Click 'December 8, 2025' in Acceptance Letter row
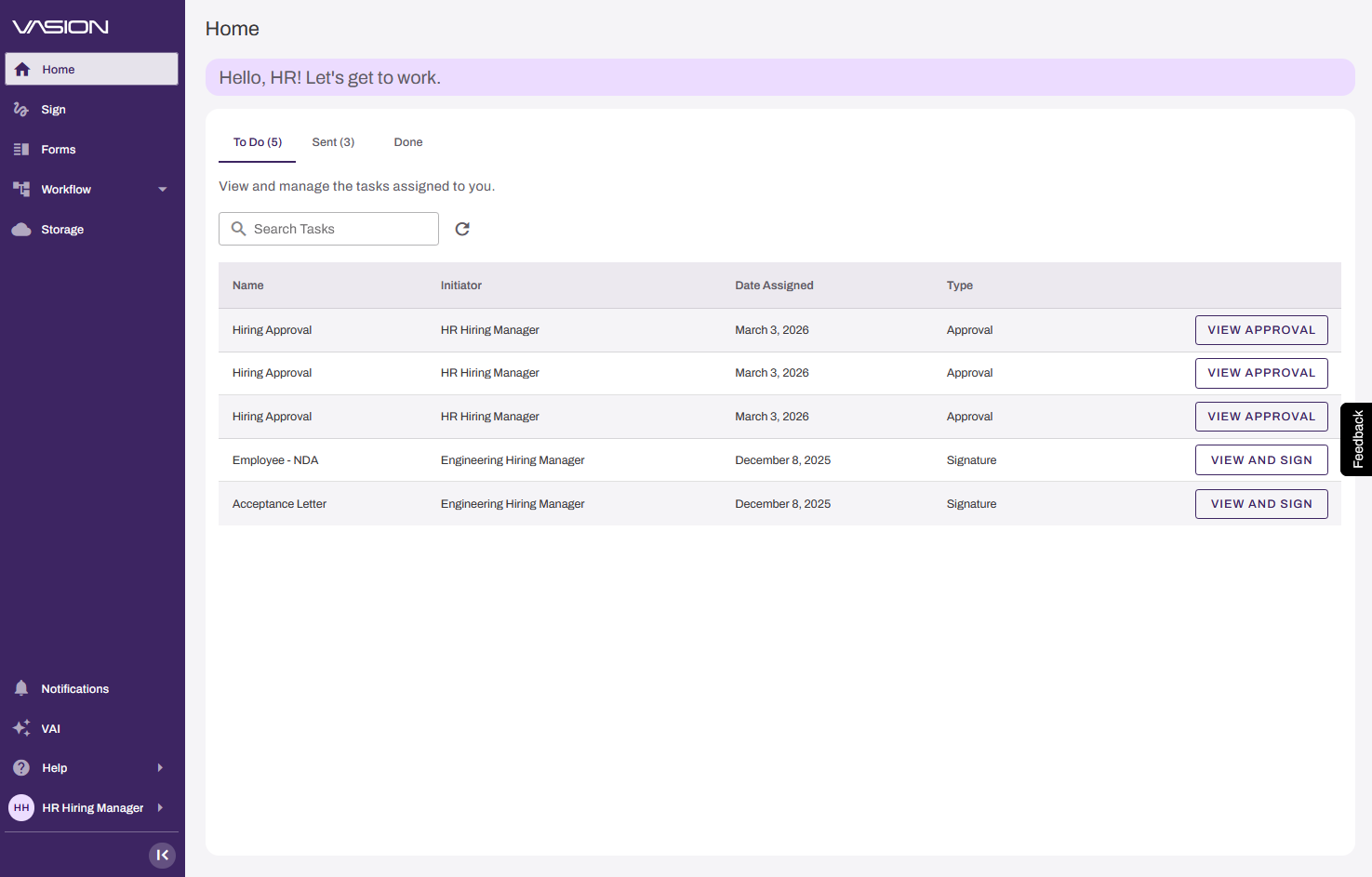 coord(783,504)
